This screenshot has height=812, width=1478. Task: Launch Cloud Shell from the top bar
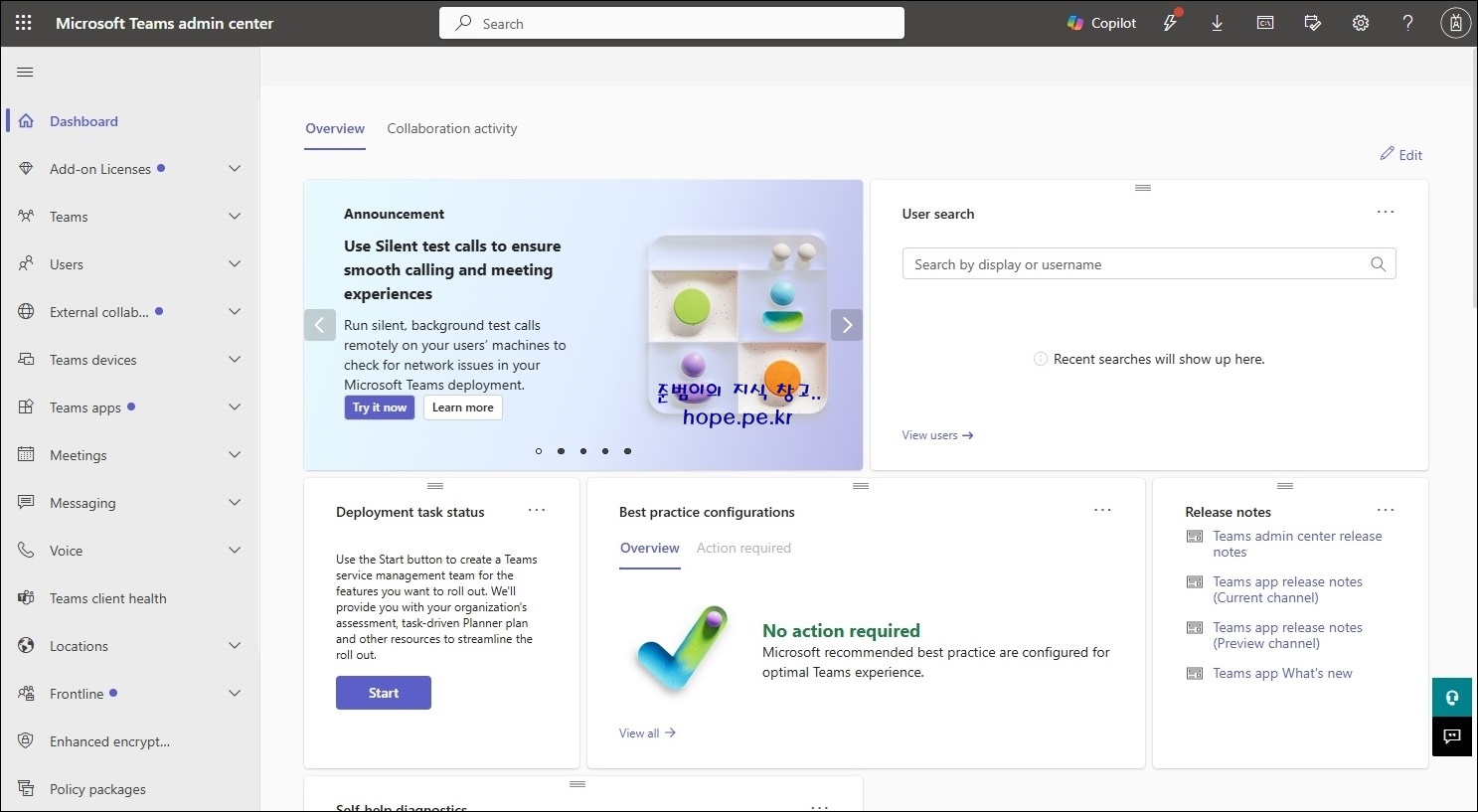point(1265,23)
